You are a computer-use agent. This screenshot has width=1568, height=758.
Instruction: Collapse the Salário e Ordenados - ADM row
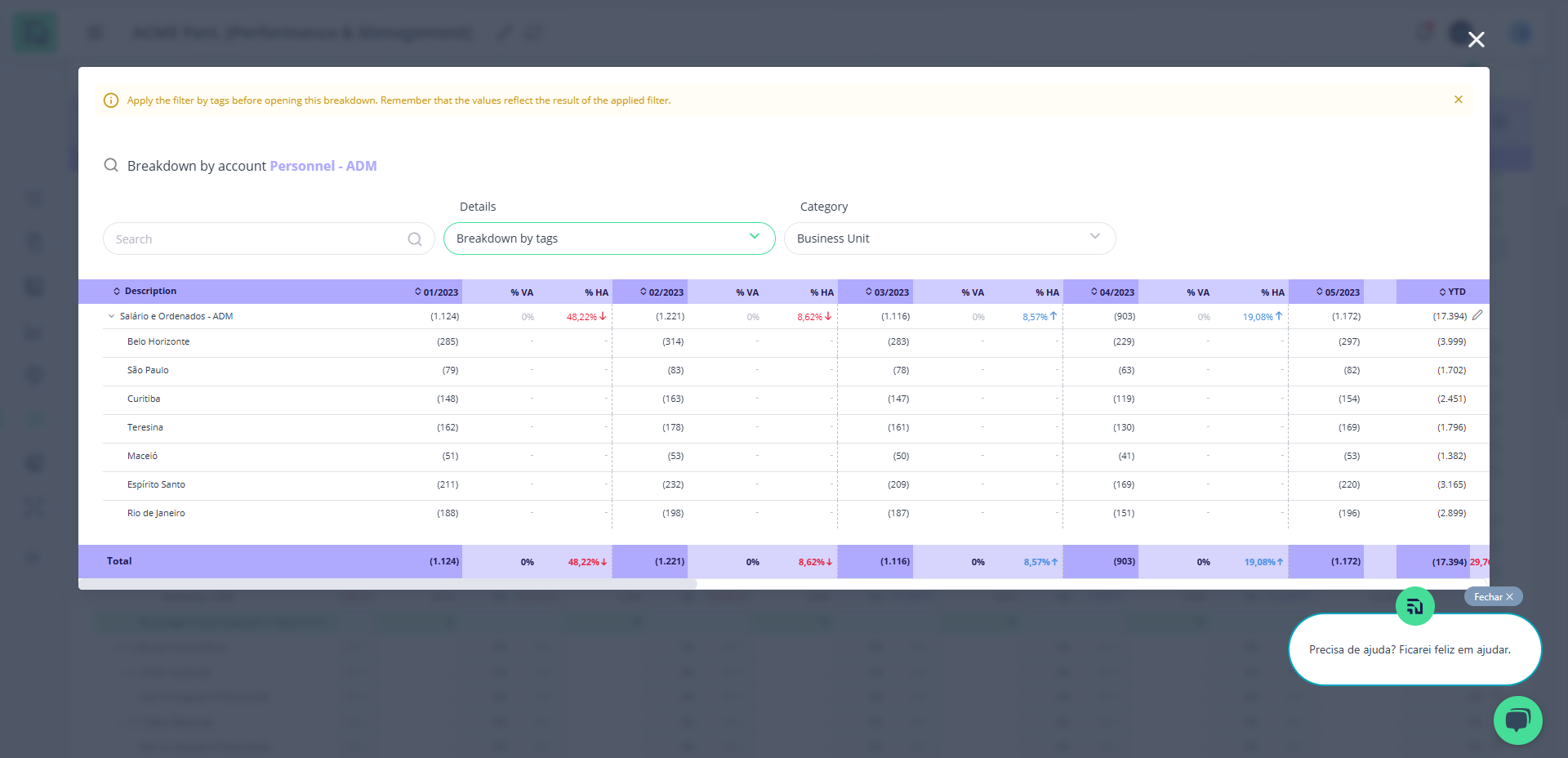111,316
